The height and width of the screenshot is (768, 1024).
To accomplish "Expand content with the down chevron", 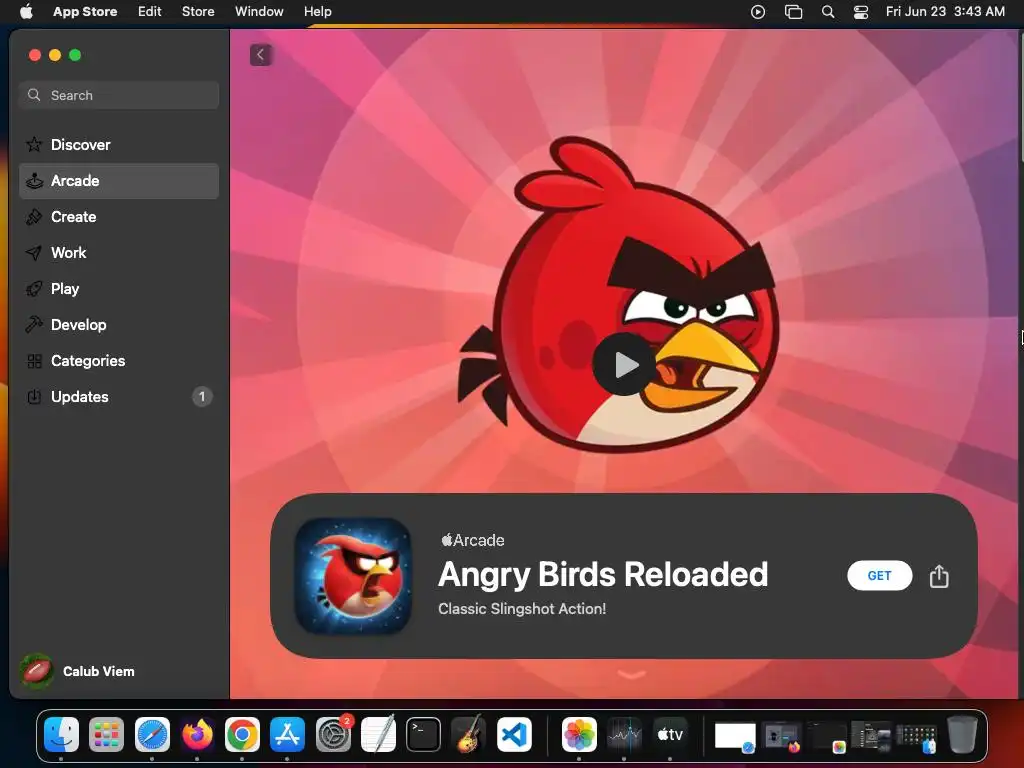I will click(x=631, y=675).
